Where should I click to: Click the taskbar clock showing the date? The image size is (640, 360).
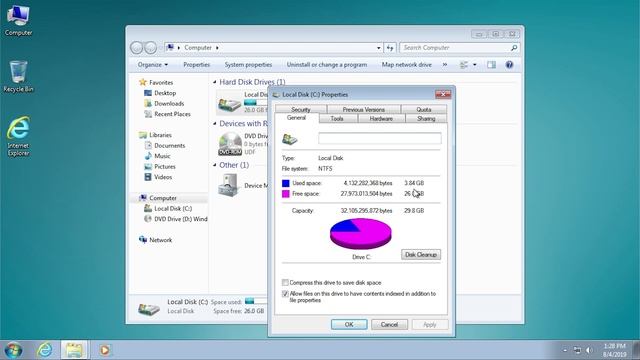tap(614, 350)
